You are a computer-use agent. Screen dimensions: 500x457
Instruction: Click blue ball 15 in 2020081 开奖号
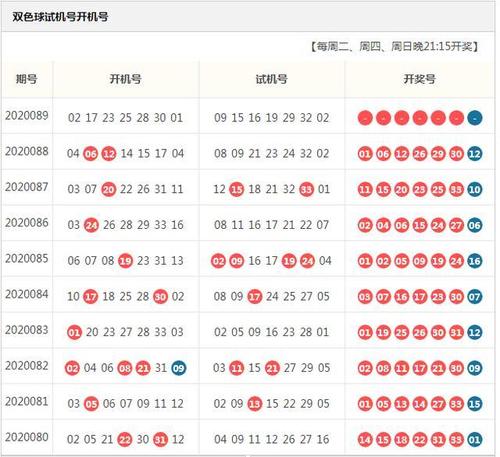(475, 404)
